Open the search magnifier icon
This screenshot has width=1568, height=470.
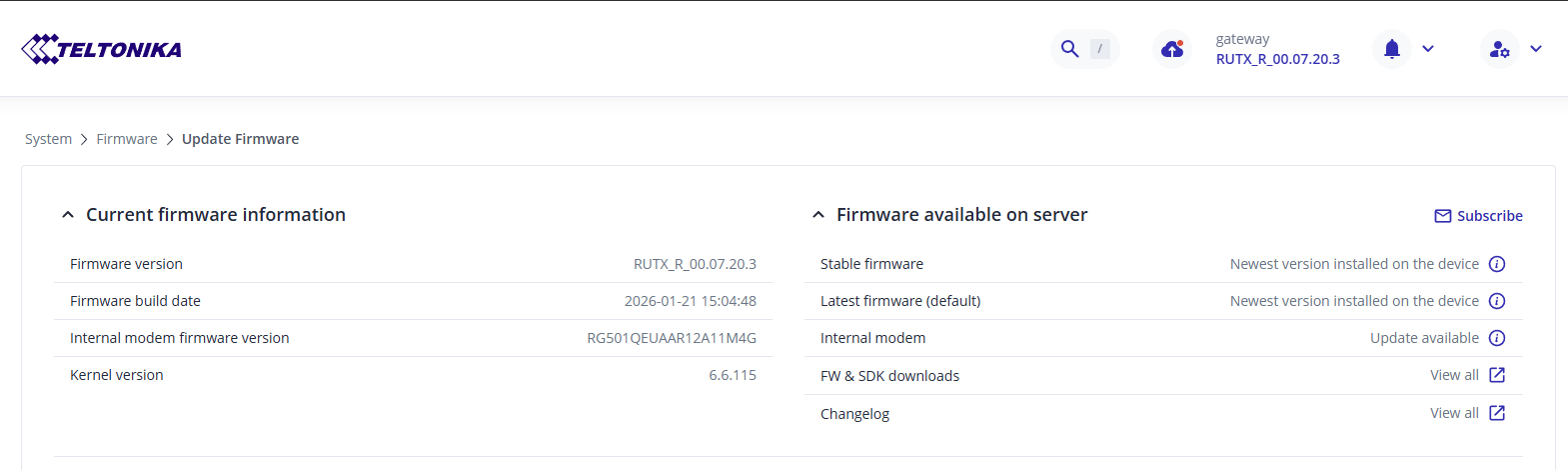click(x=1069, y=49)
